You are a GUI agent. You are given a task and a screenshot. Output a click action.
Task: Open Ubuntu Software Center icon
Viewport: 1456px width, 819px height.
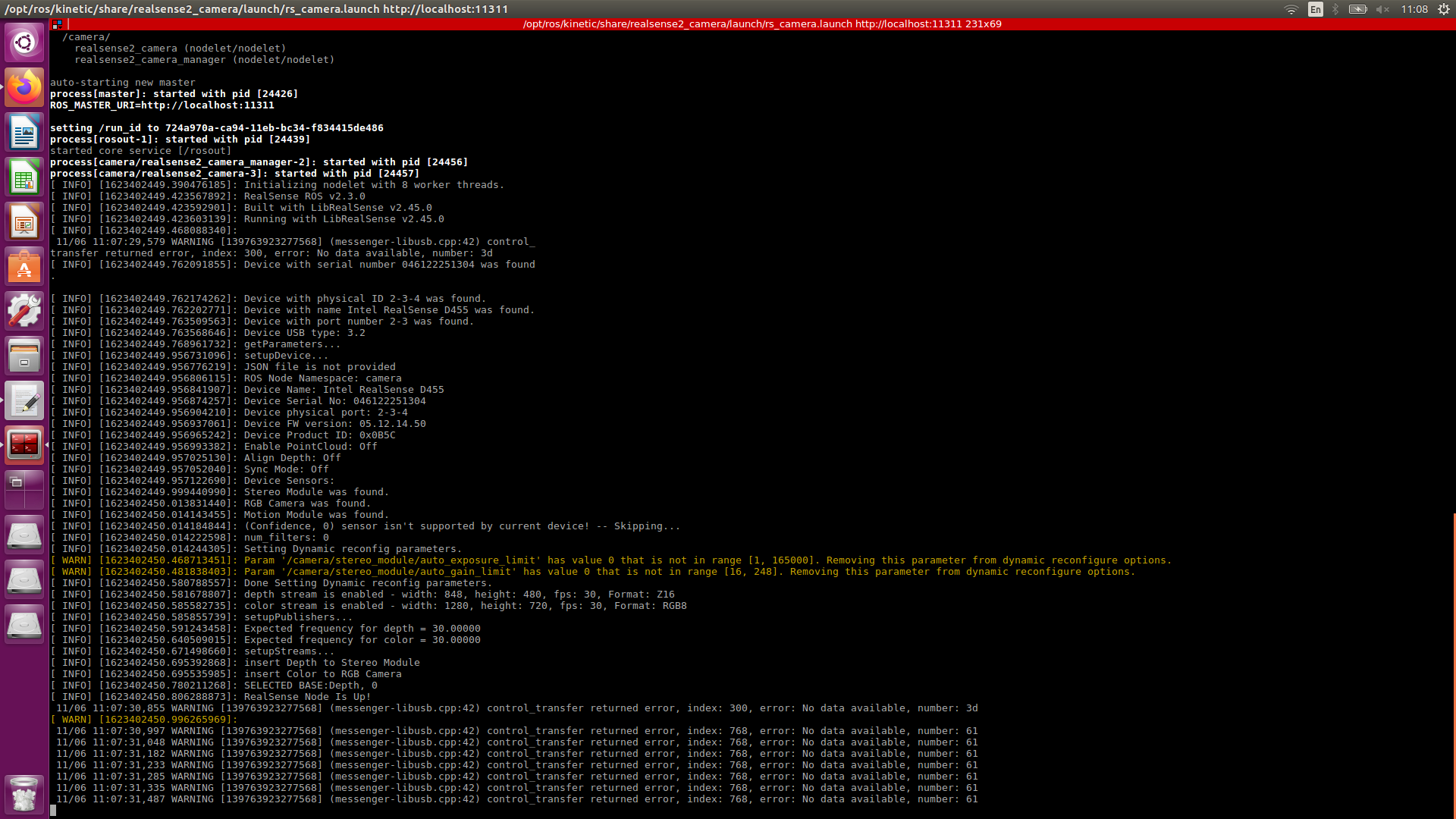pyautogui.click(x=24, y=267)
